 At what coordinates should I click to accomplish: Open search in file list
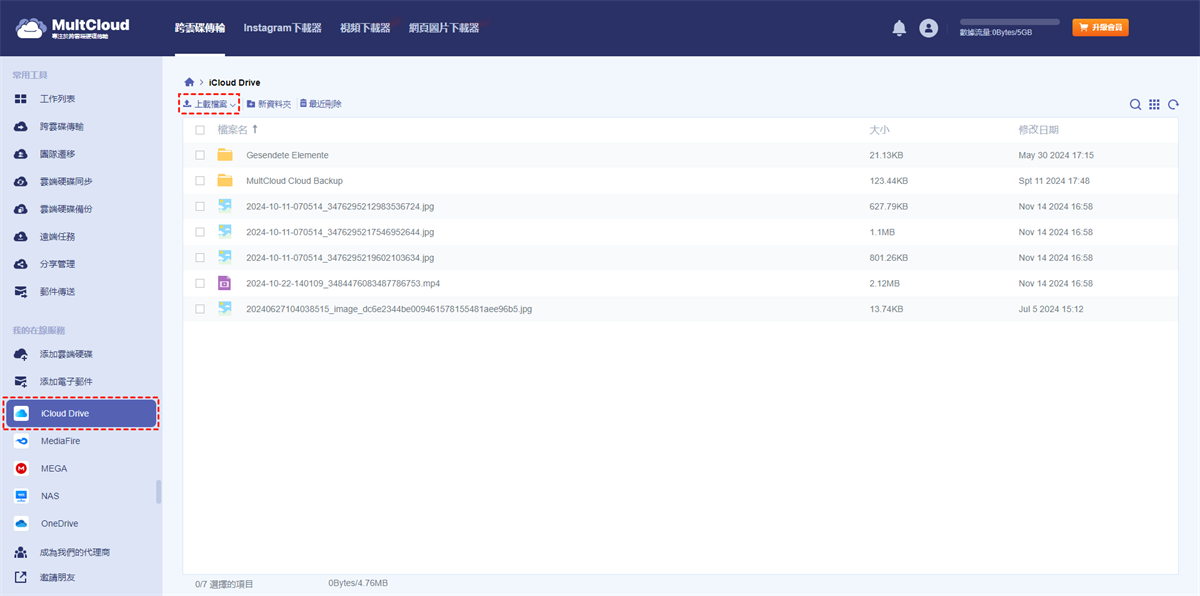(1136, 104)
